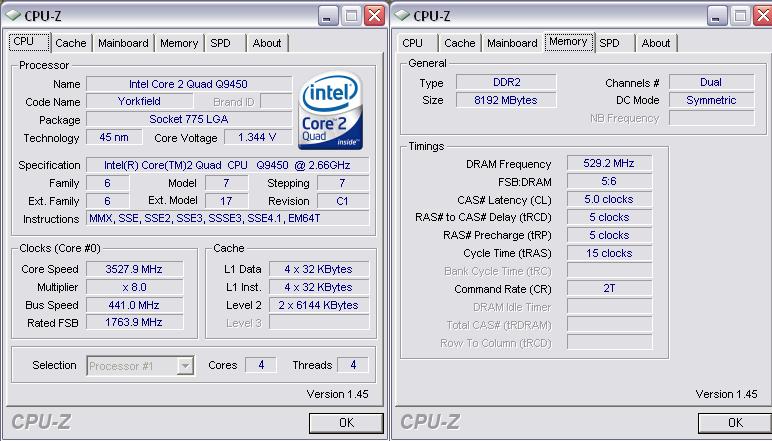Click L1 Inst. cache value

point(319,287)
